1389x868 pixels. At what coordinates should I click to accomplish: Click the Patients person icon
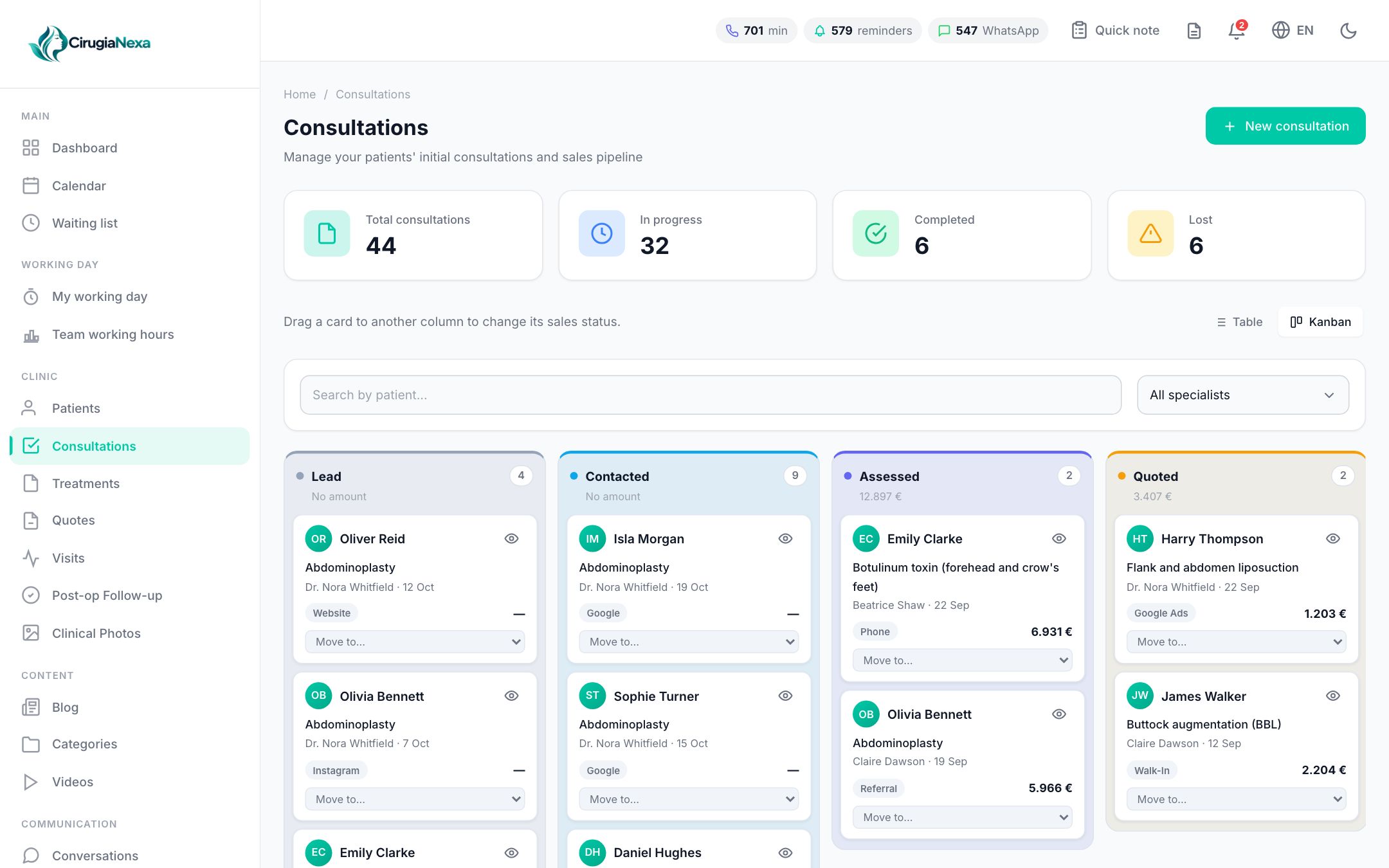[x=29, y=408]
